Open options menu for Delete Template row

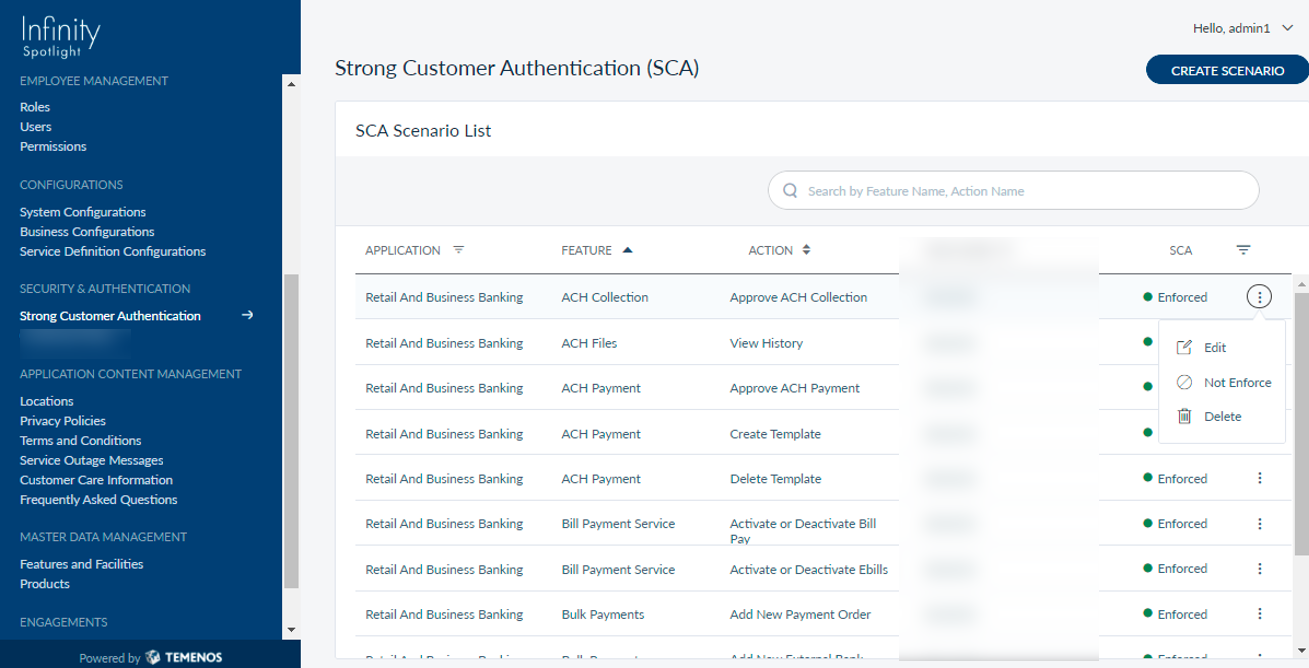[x=1259, y=479]
